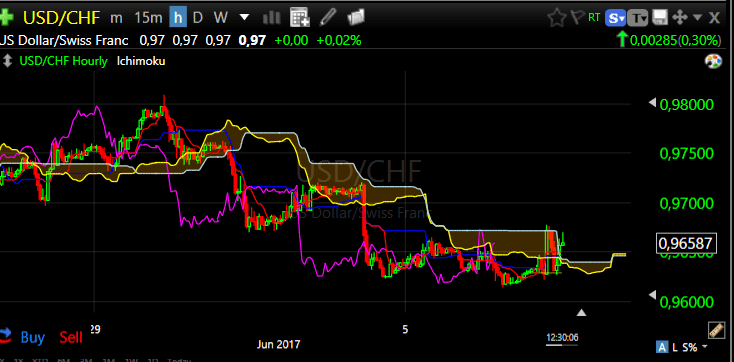Open the scale options dropdown arrow
The height and width of the screenshot is (362, 734).
705,347
